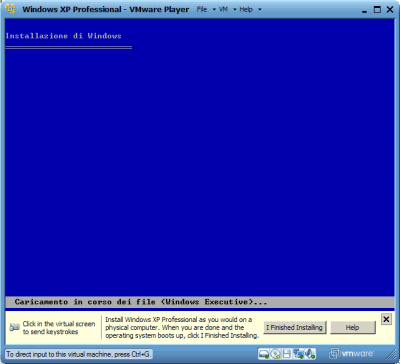This screenshot has width=400, height=364.
Task: Maximize the VMware Player window
Action: pos(377,9)
